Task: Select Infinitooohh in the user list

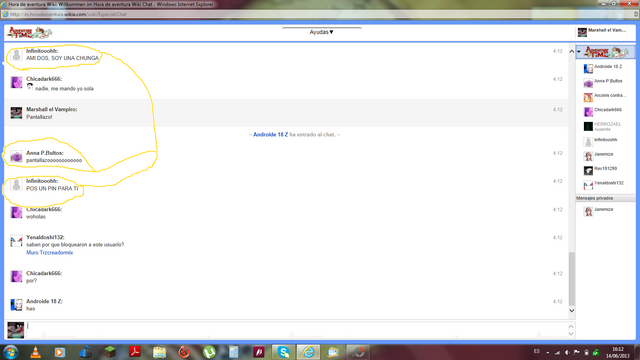Action: (x=605, y=140)
